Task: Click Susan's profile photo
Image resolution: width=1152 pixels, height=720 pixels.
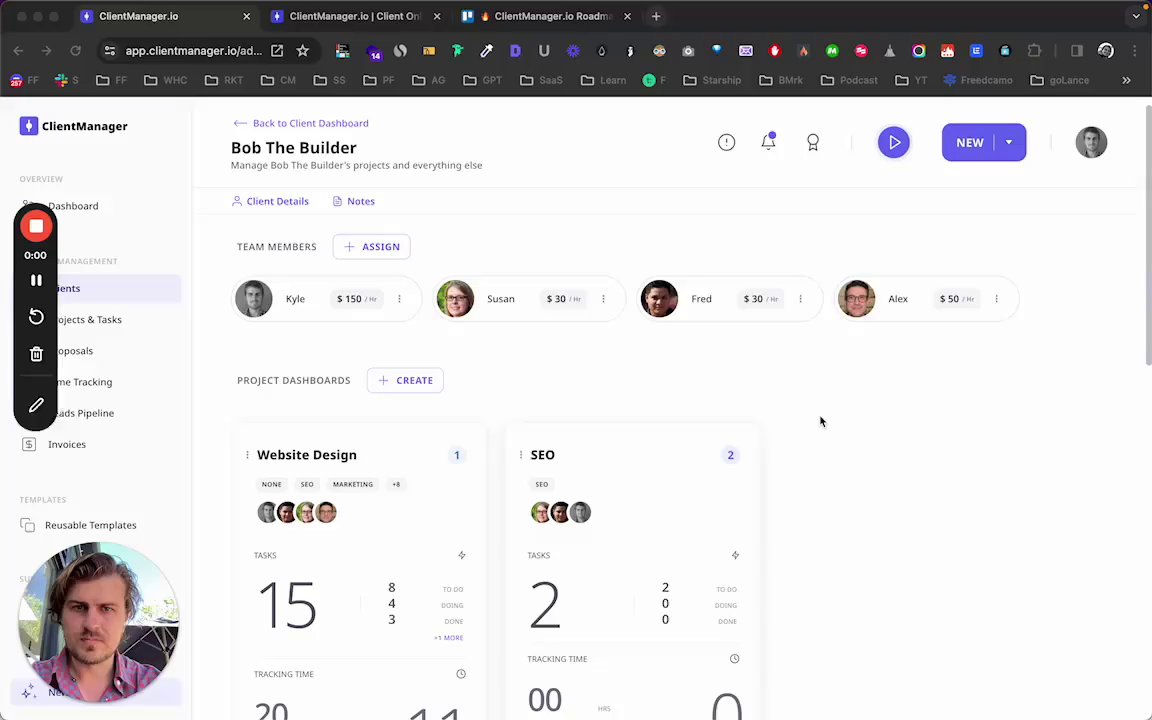Action: point(456,299)
